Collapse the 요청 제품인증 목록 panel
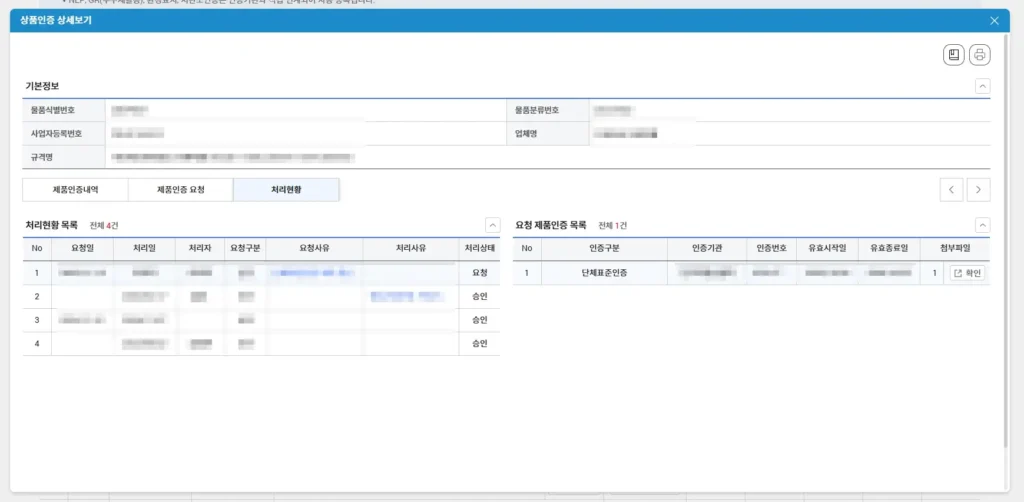 [x=982, y=226]
